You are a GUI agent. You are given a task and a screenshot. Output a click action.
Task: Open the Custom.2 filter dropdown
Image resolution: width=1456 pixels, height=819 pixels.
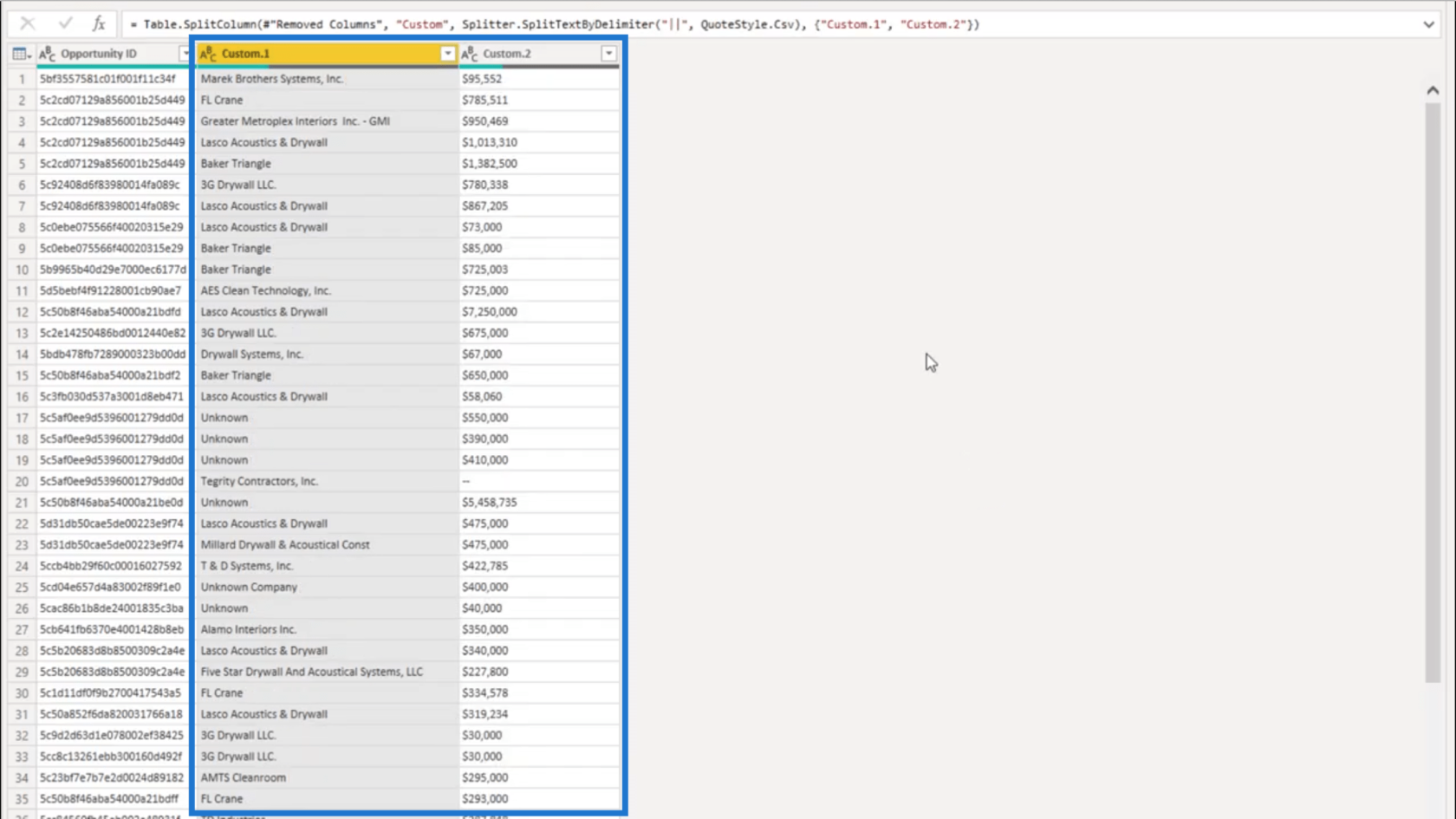point(608,54)
